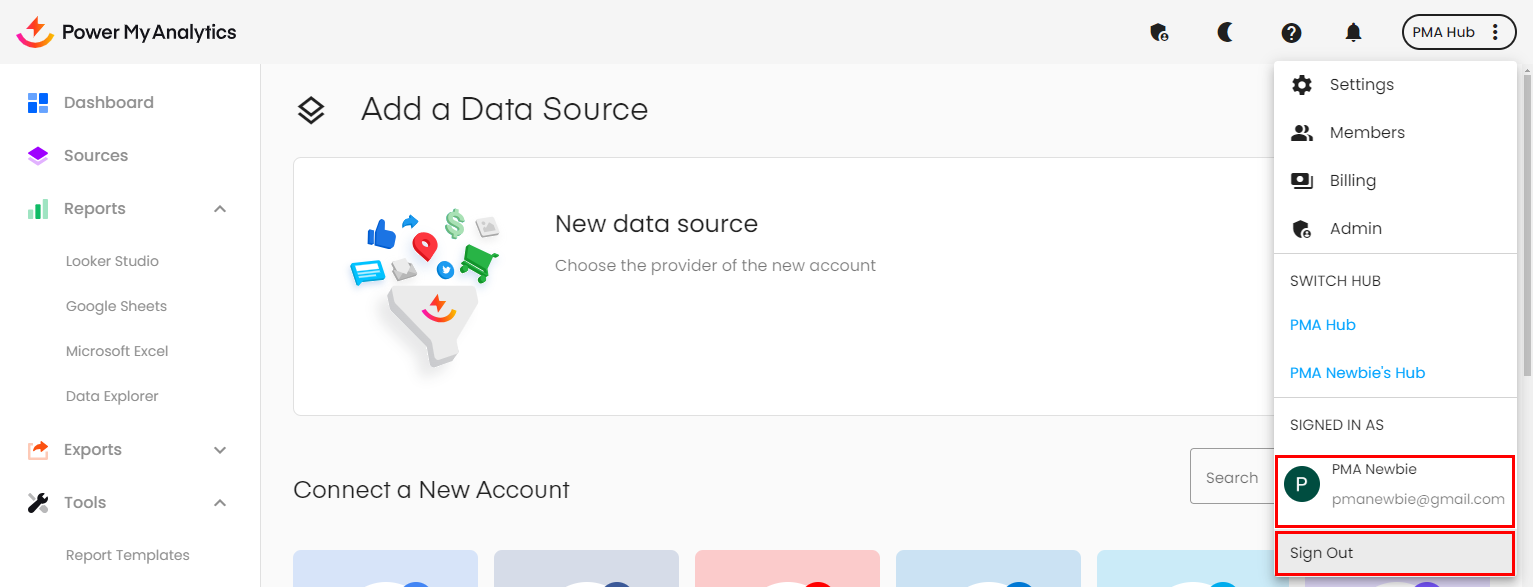Switch to PMA Hub

click(x=1322, y=325)
